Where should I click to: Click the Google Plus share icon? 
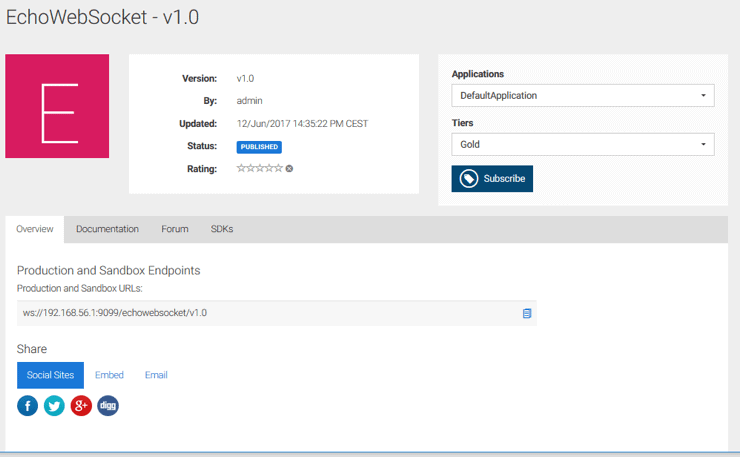point(81,406)
